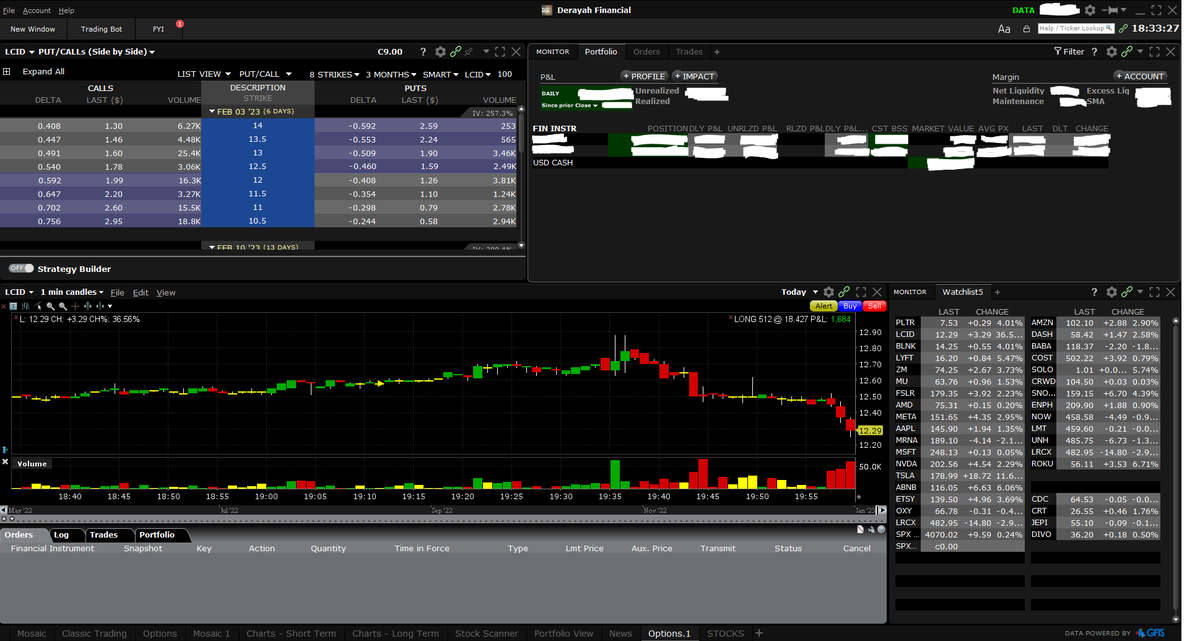Switch to Orders tab in Monitor panel

point(646,51)
